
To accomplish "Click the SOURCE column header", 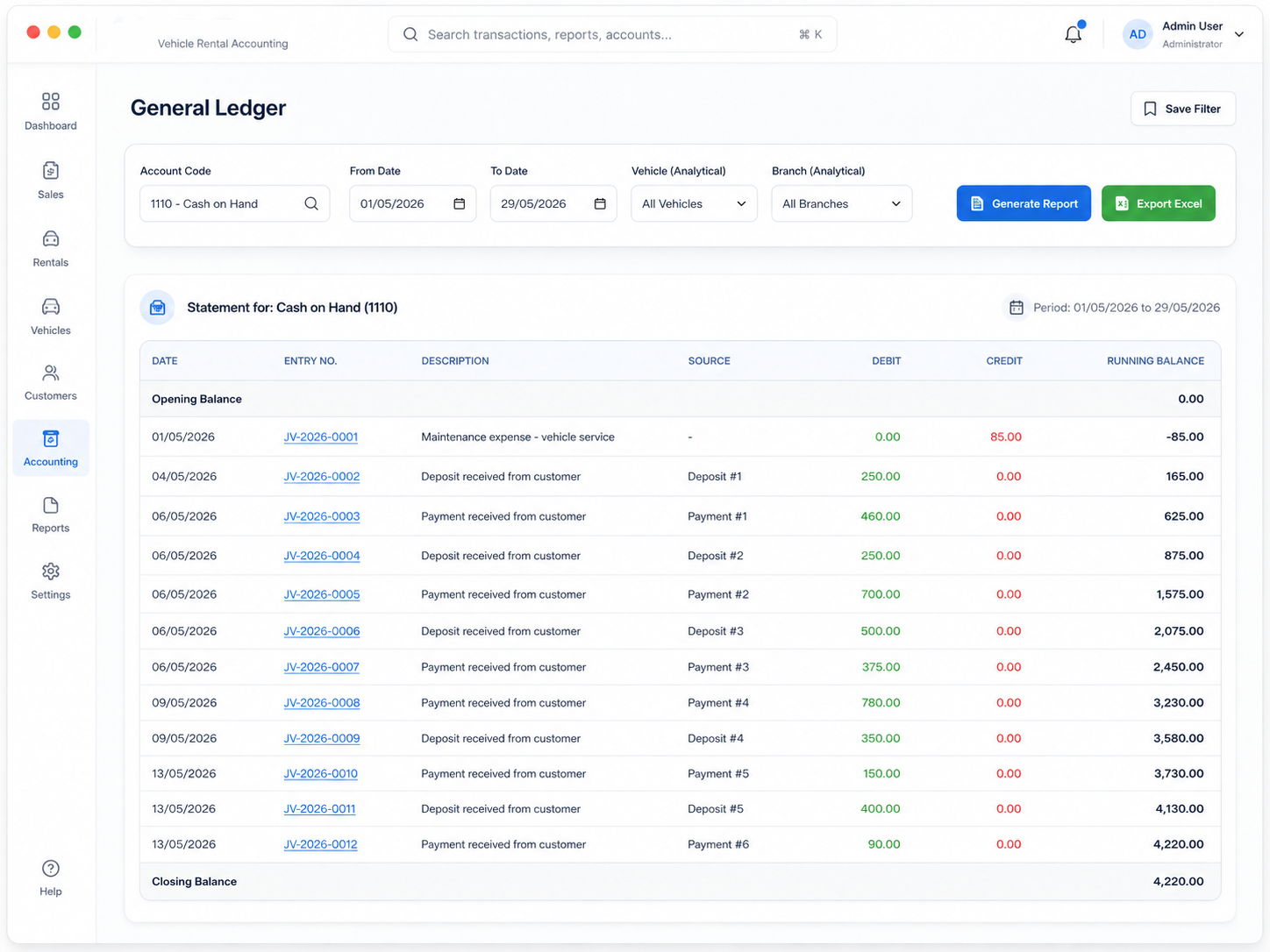I will click(x=710, y=361).
